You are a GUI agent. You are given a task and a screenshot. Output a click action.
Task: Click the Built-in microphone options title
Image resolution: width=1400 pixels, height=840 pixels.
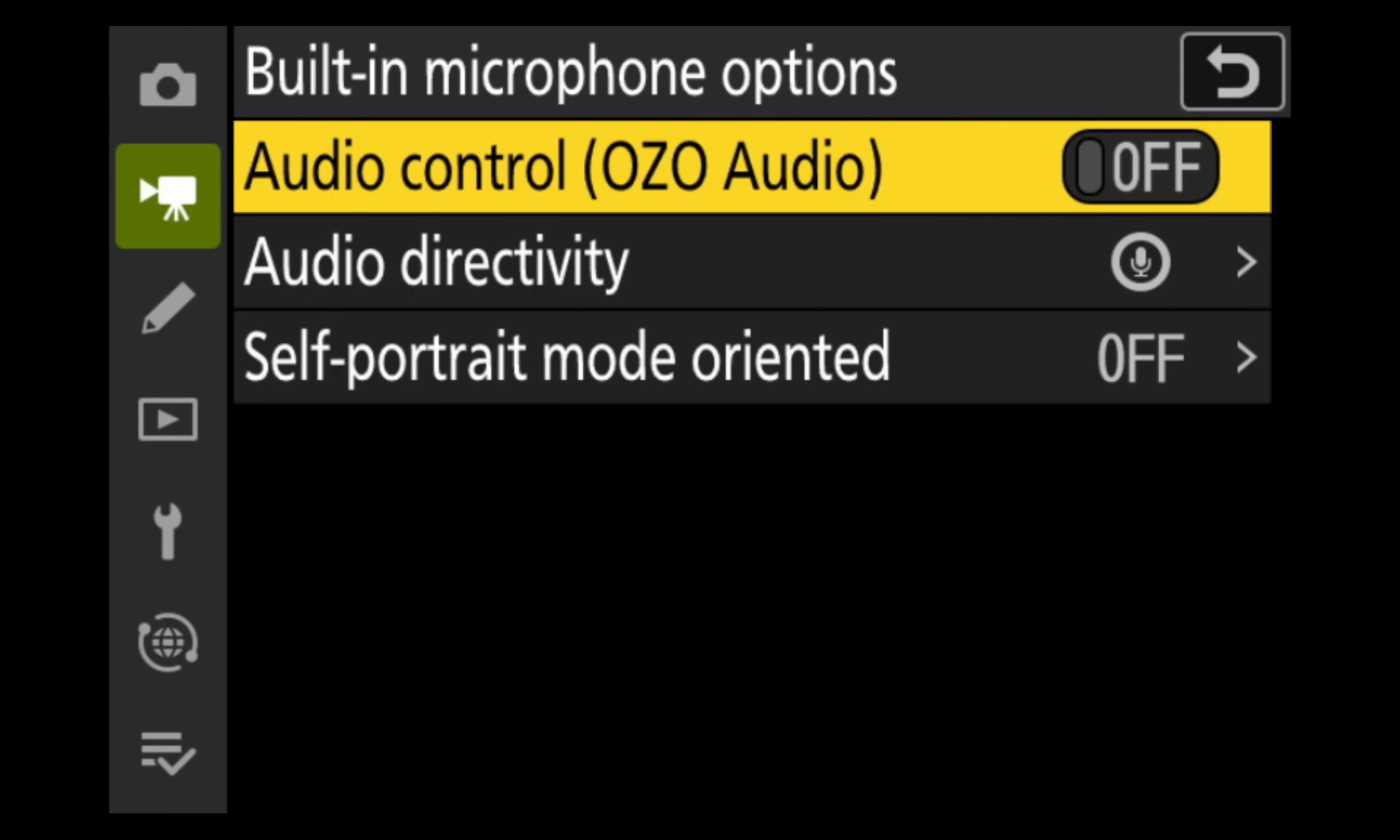point(570,71)
